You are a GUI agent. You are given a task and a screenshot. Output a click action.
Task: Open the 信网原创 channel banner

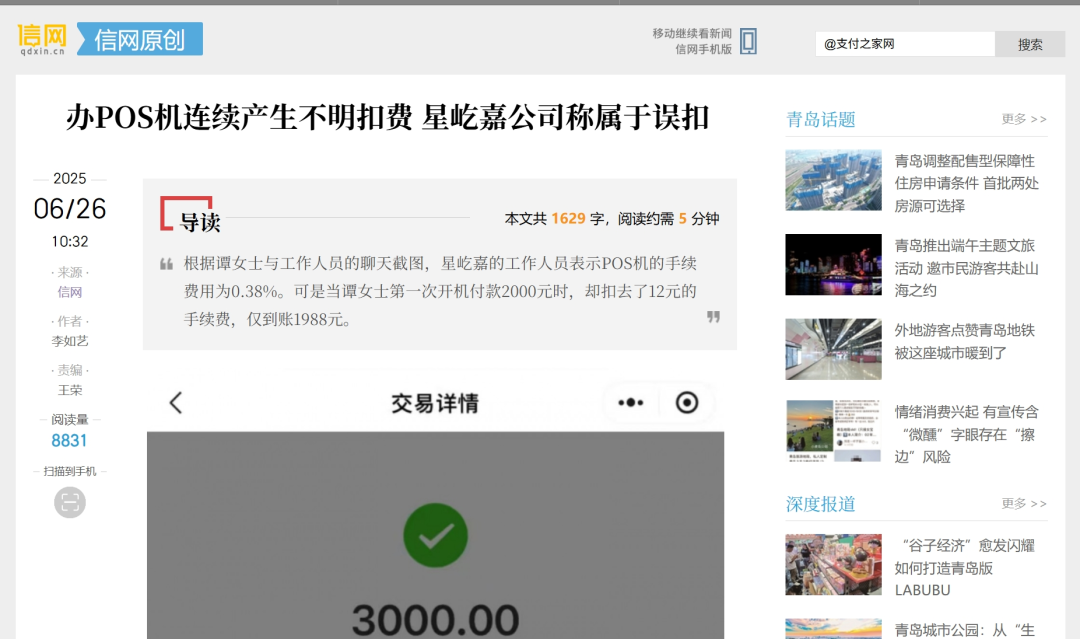[x=140, y=39]
